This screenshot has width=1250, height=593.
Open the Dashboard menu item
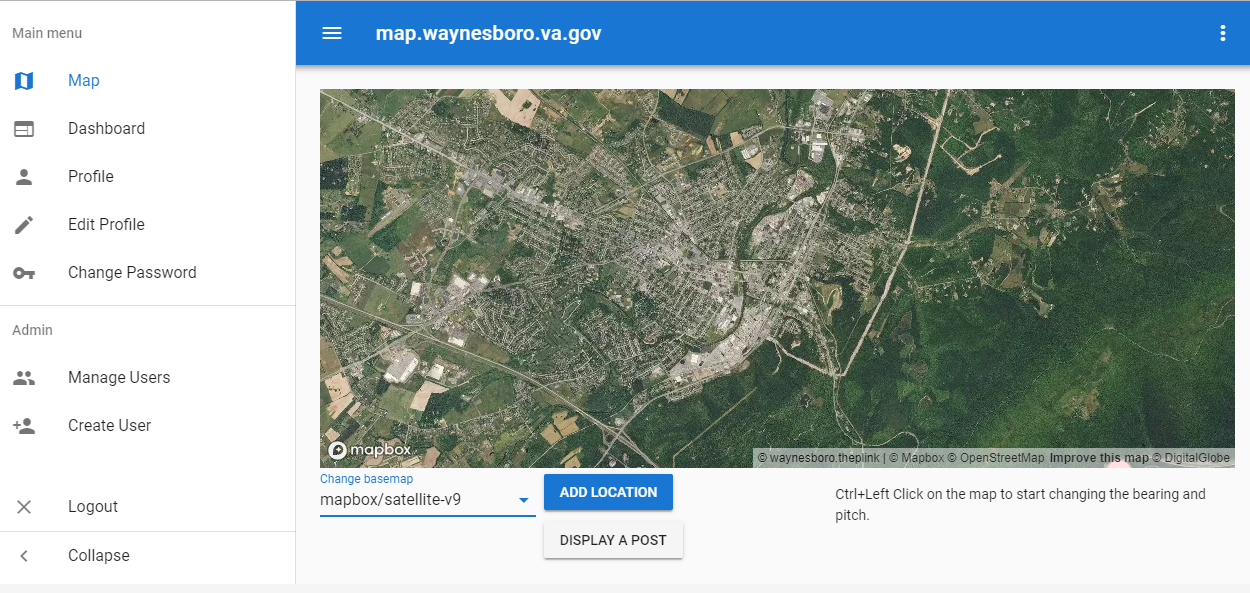pyautogui.click(x=148, y=128)
